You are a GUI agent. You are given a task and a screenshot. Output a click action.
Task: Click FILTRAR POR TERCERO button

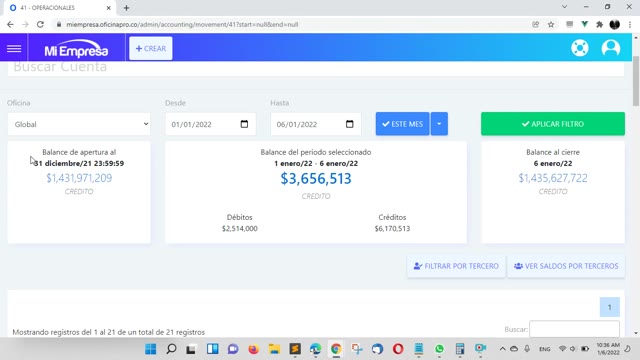pyautogui.click(x=456, y=266)
